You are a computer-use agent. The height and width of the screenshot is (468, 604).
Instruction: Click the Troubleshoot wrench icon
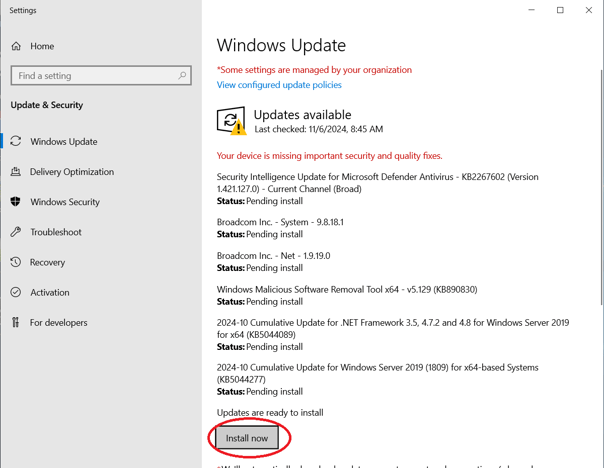[16, 232]
